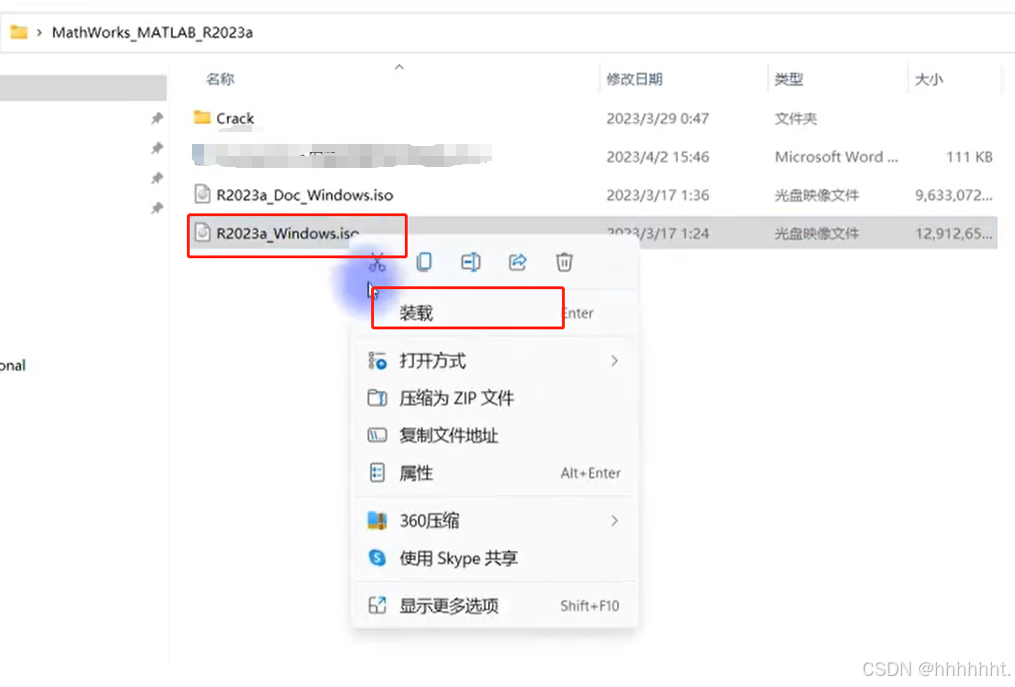This screenshot has width=1015, height=687.
Task: Expand the arrow beside 打开方式
Action: tap(614, 361)
